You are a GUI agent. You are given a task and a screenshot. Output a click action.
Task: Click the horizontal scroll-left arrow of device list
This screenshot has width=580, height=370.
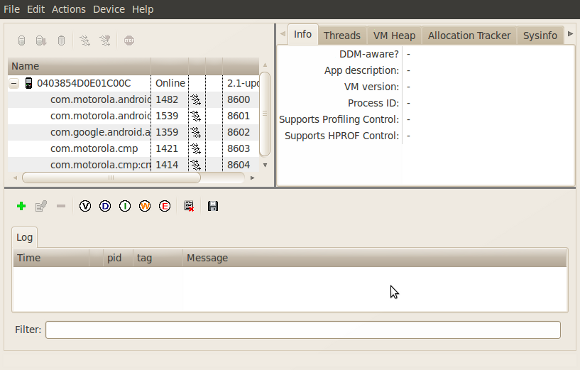15,178
